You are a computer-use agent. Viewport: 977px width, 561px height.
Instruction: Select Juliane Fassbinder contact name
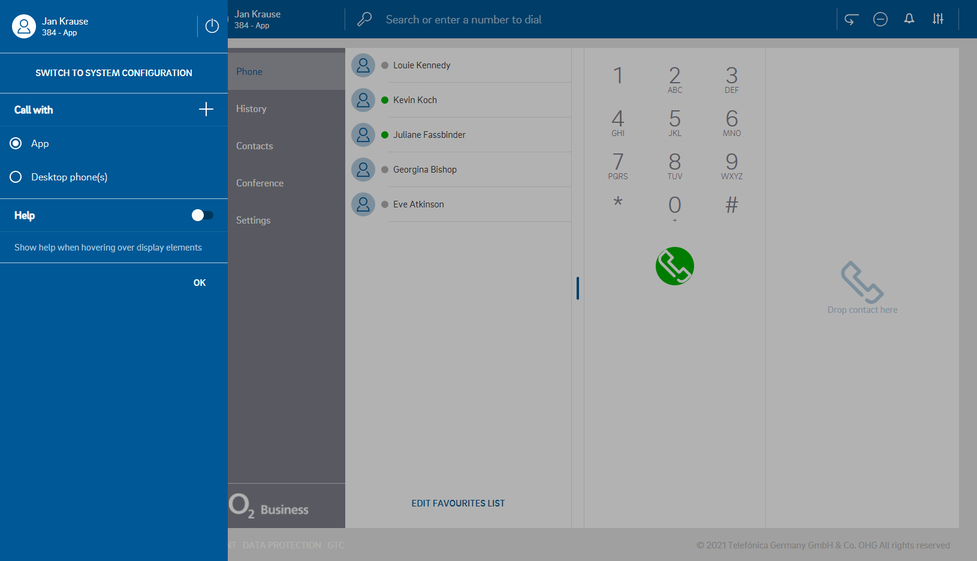pos(429,135)
